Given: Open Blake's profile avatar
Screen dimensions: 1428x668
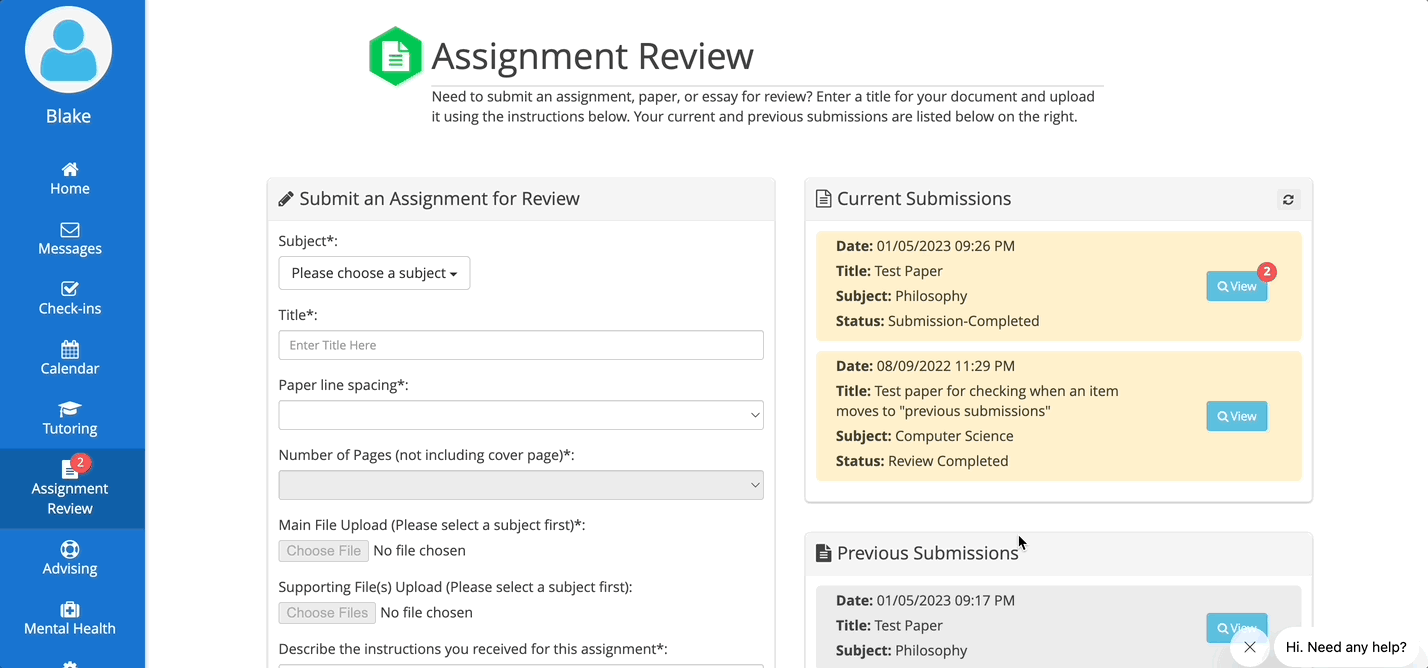Looking at the screenshot, I should 67,49.
